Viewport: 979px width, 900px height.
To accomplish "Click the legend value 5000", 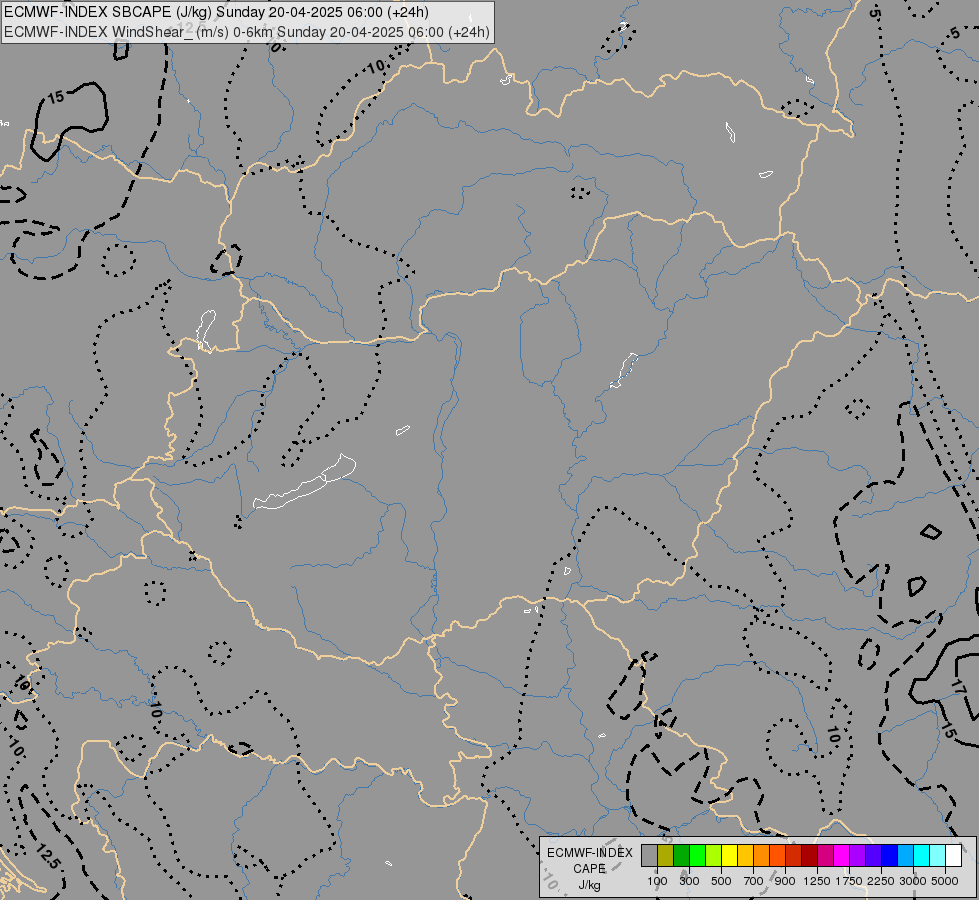I will tap(945, 881).
